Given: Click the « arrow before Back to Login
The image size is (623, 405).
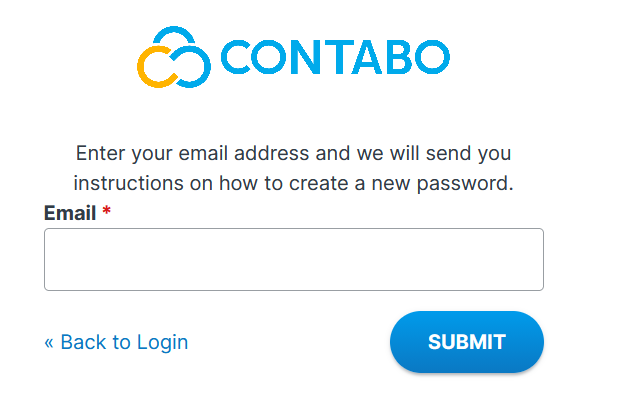Looking at the screenshot, I should click(49, 342).
